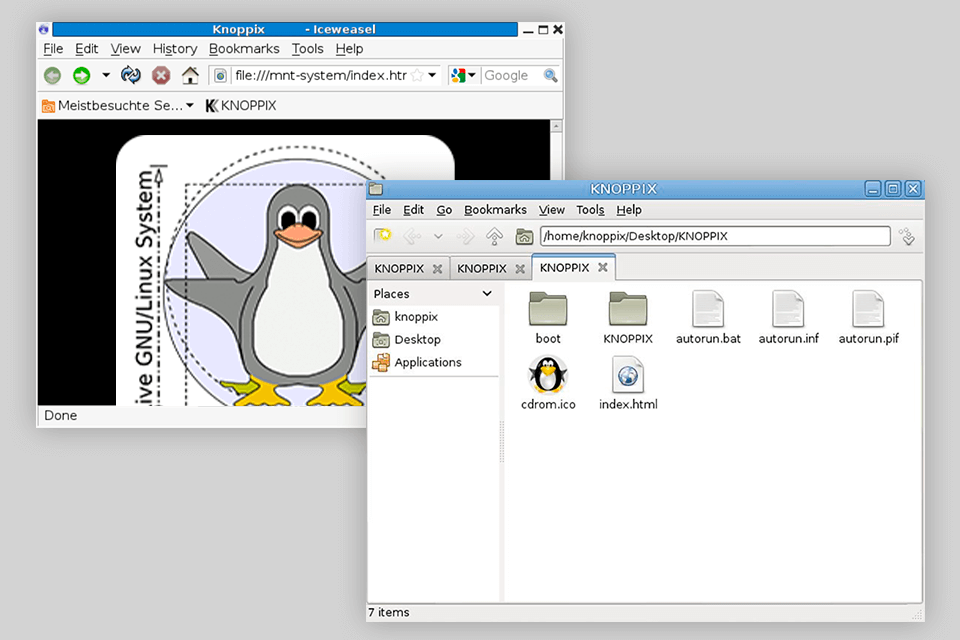Open Edit menu in KNOPPIX file manager

[x=413, y=209]
